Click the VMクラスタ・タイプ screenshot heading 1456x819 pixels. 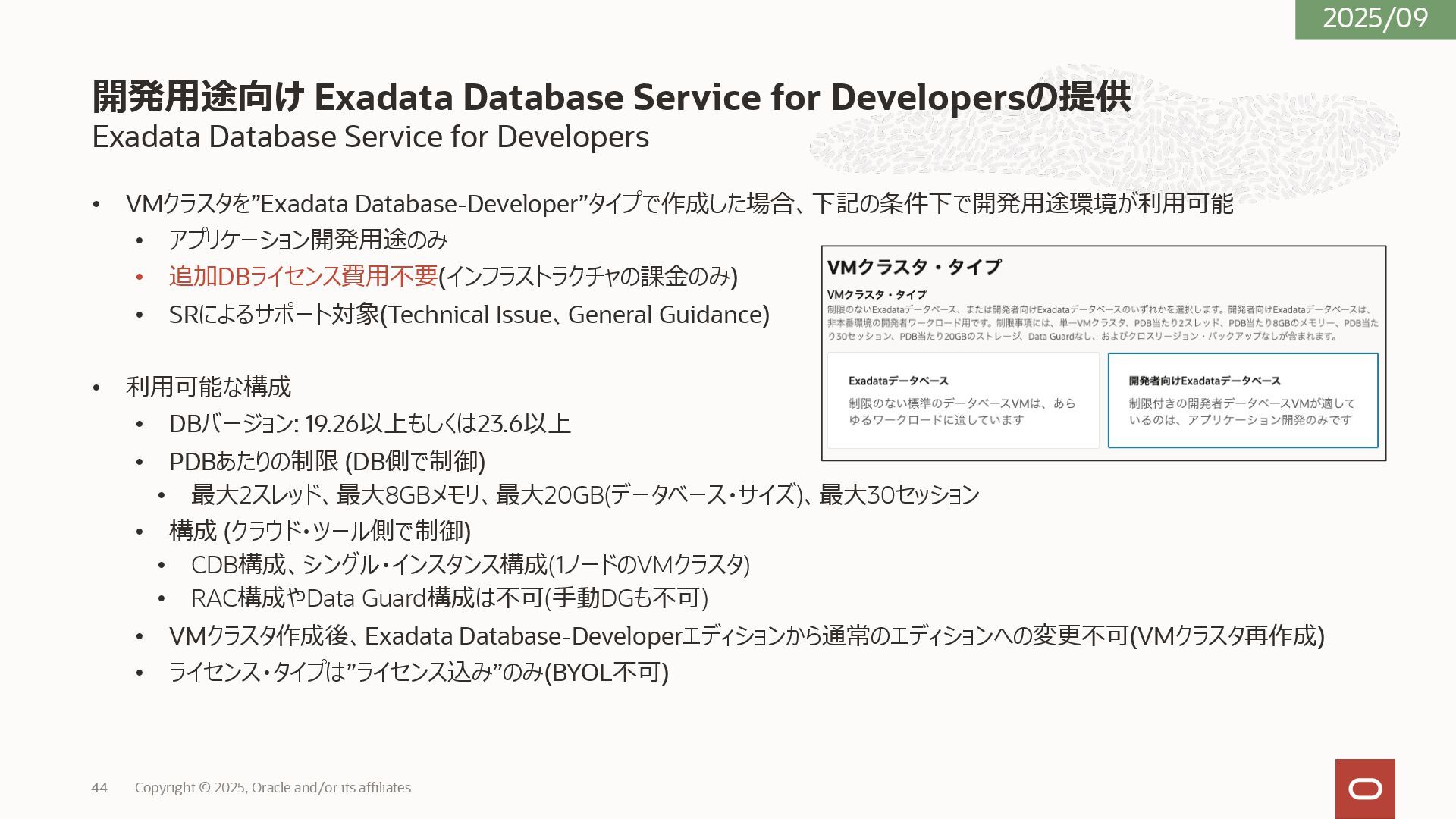coord(914,267)
